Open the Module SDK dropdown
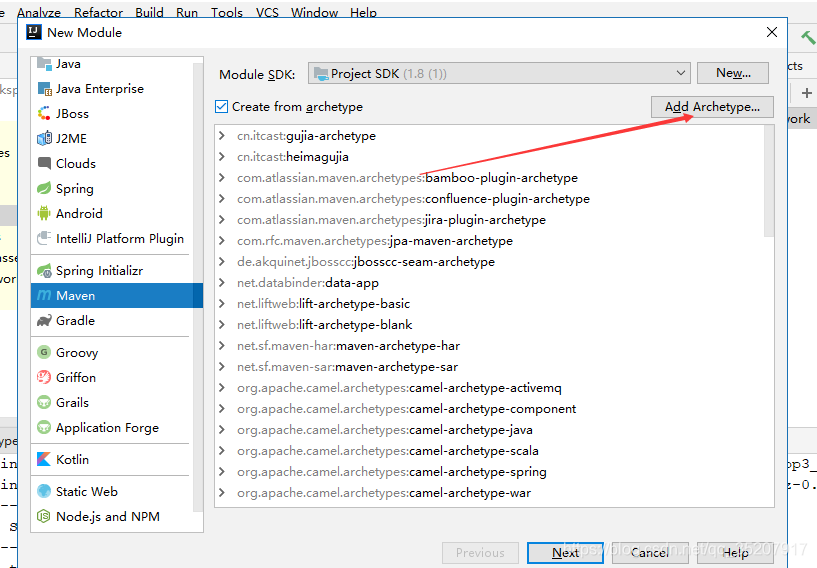The width and height of the screenshot is (817, 568). (x=499, y=73)
